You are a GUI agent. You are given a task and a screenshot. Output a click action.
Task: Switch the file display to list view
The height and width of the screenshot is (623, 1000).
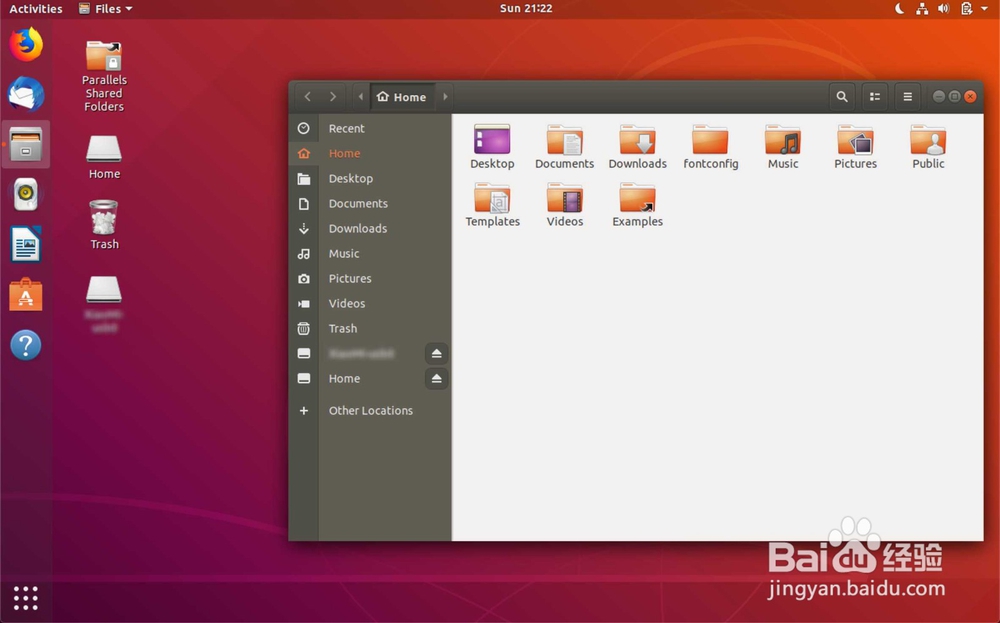(x=874, y=96)
